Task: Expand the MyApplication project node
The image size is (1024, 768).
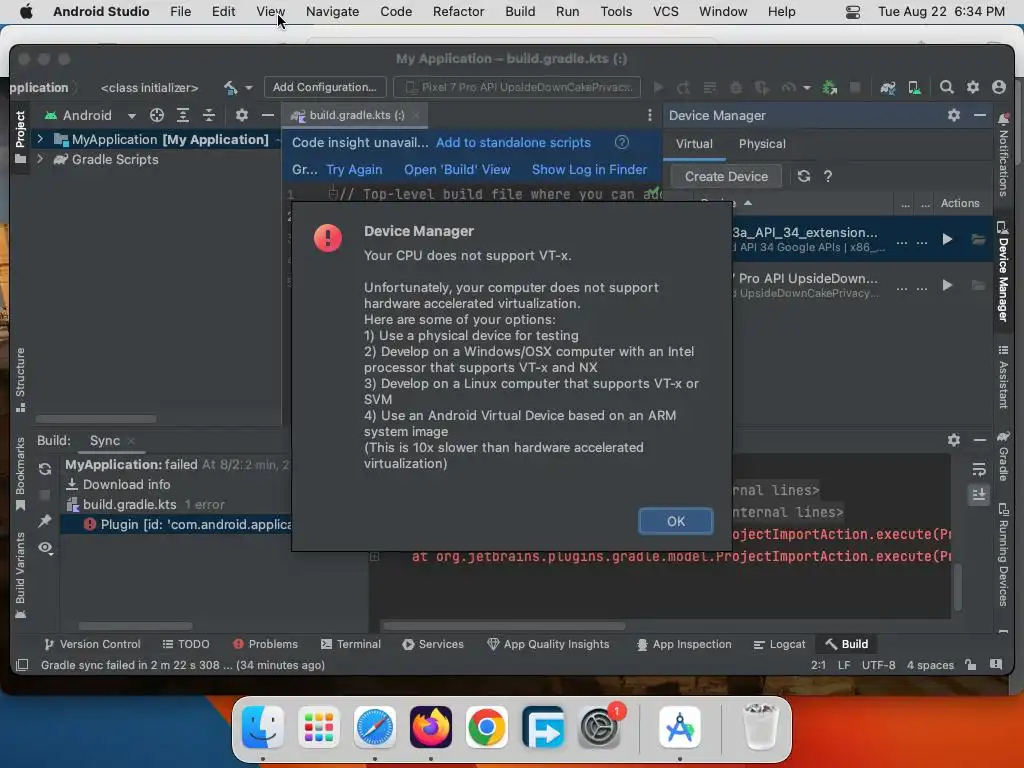Action: tap(40, 139)
